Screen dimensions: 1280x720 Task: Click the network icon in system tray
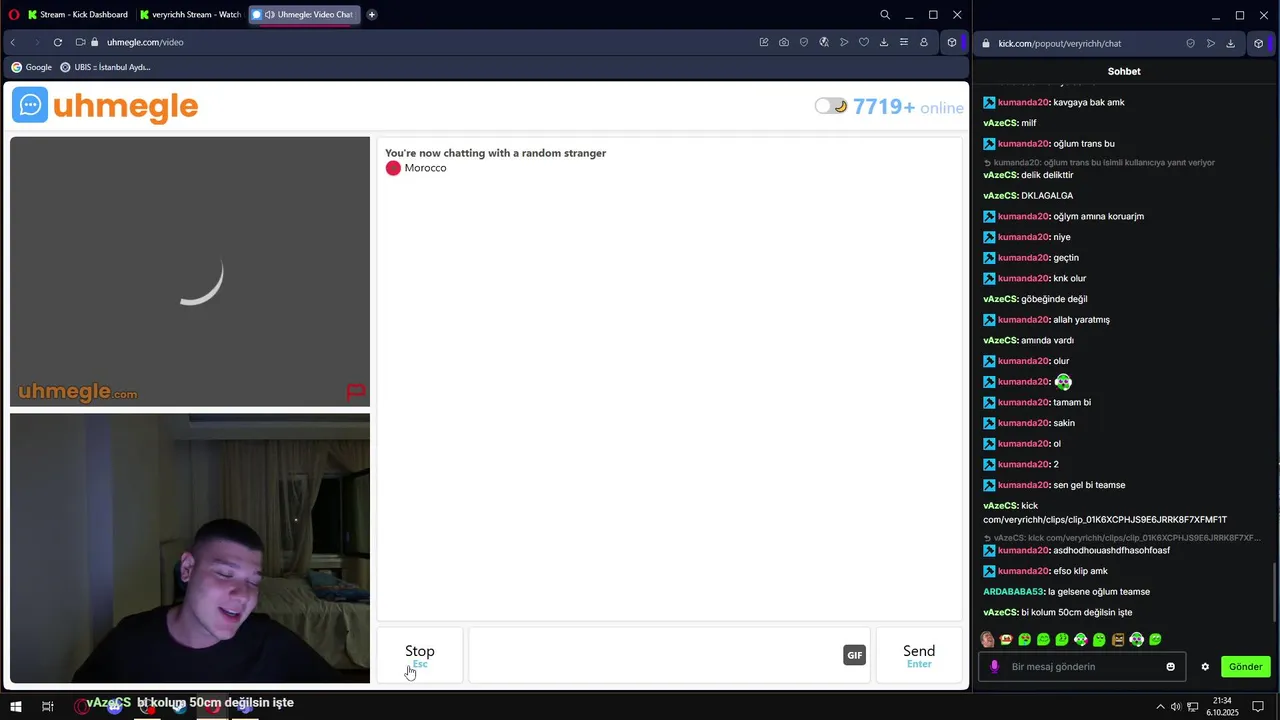tap(1193, 707)
